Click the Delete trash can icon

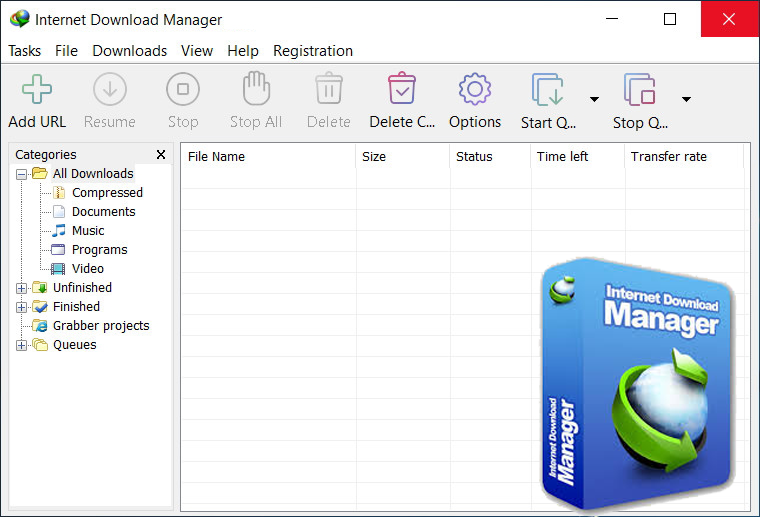[x=329, y=88]
